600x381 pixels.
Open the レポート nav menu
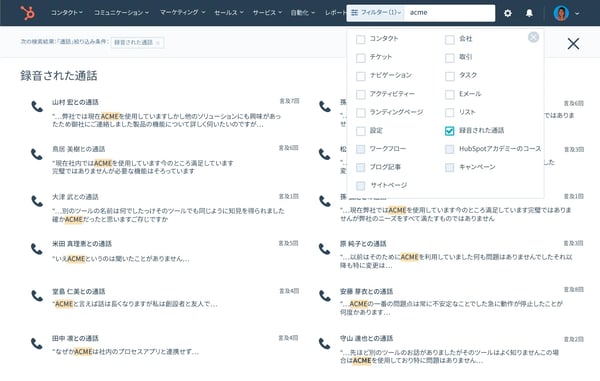[x=335, y=13]
